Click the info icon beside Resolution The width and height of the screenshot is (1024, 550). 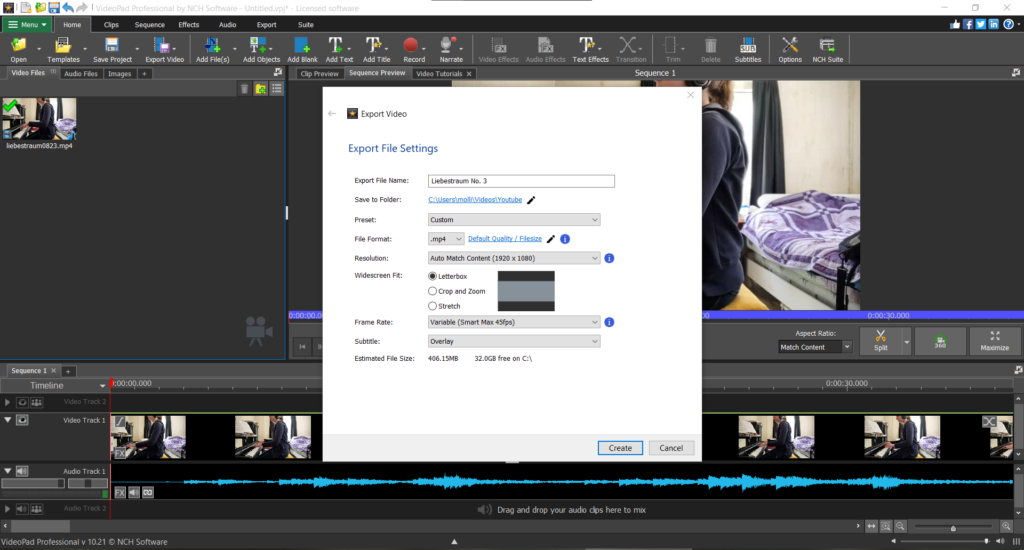(609, 258)
